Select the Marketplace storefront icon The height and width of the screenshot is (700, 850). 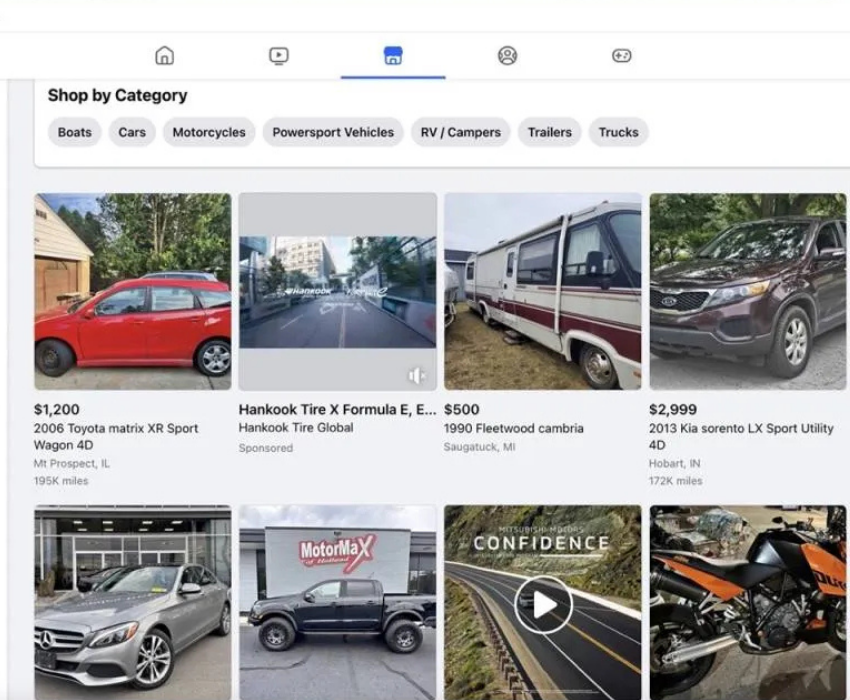coord(393,56)
